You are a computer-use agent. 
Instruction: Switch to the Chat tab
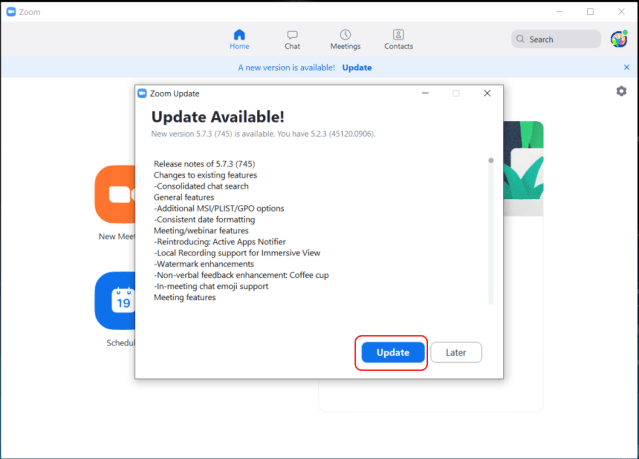(x=292, y=40)
